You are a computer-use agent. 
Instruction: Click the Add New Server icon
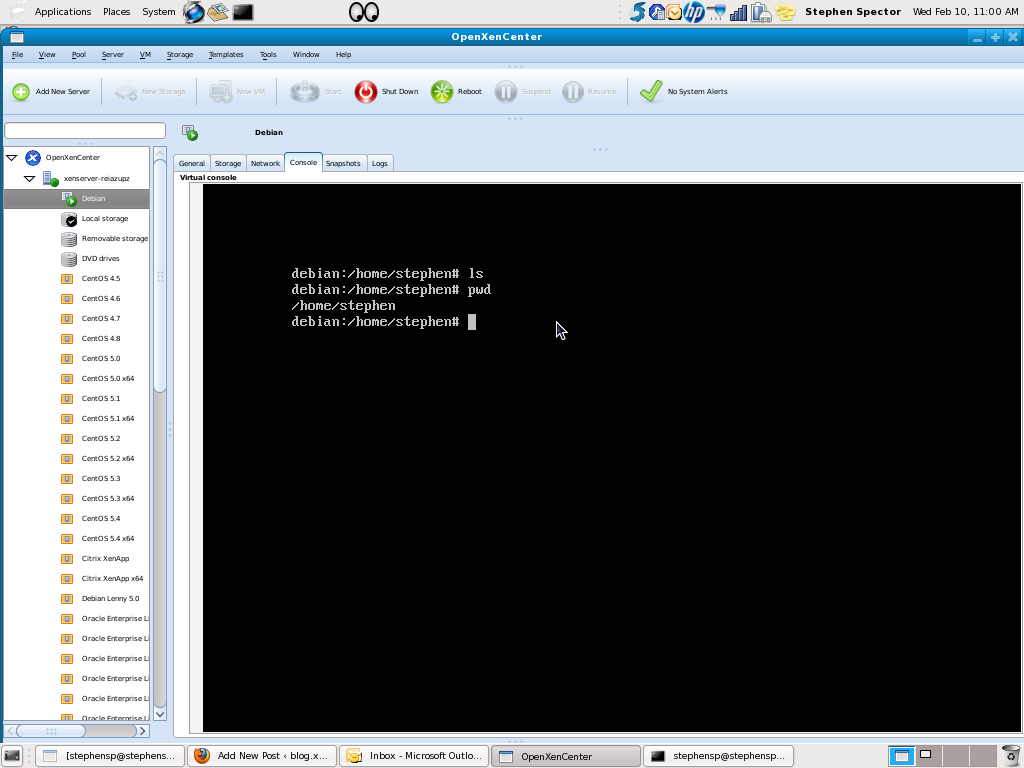(x=21, y=92)
